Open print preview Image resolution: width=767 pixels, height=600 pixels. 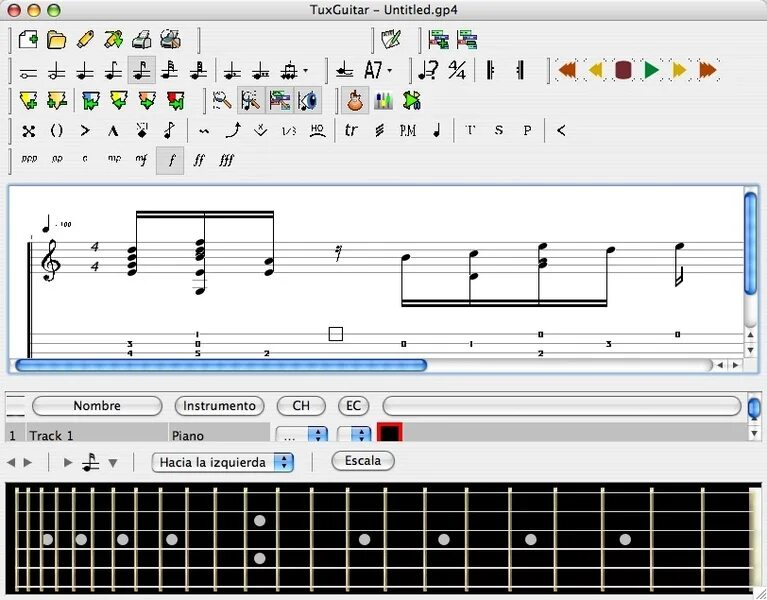click(170, 39)
